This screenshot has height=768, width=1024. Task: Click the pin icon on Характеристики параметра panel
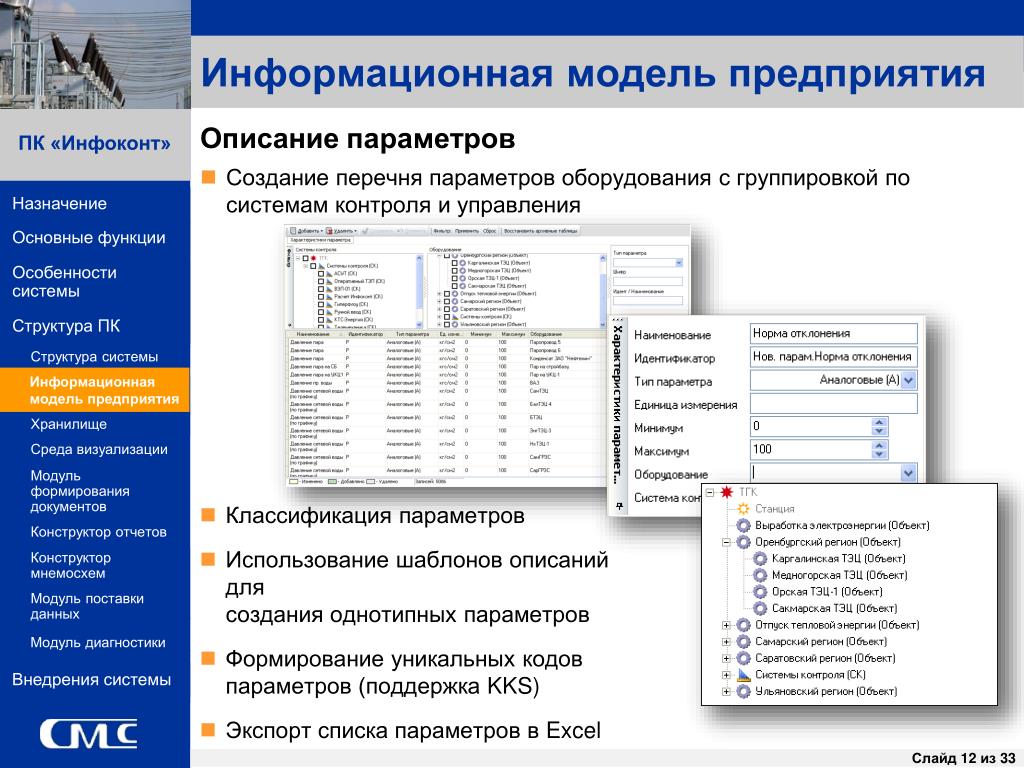(x=618, y=505)
